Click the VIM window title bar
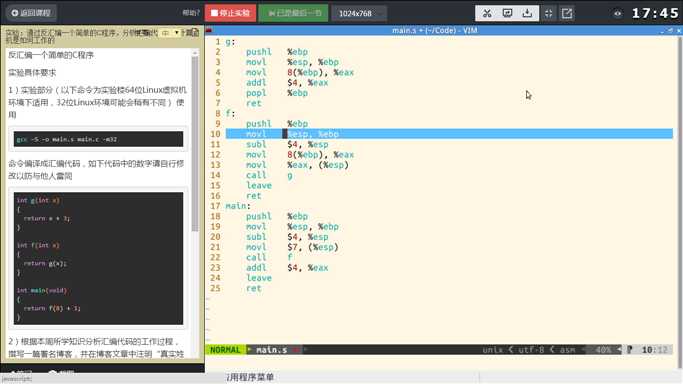This screenshot has height=384, width=683. click(434, 30)
